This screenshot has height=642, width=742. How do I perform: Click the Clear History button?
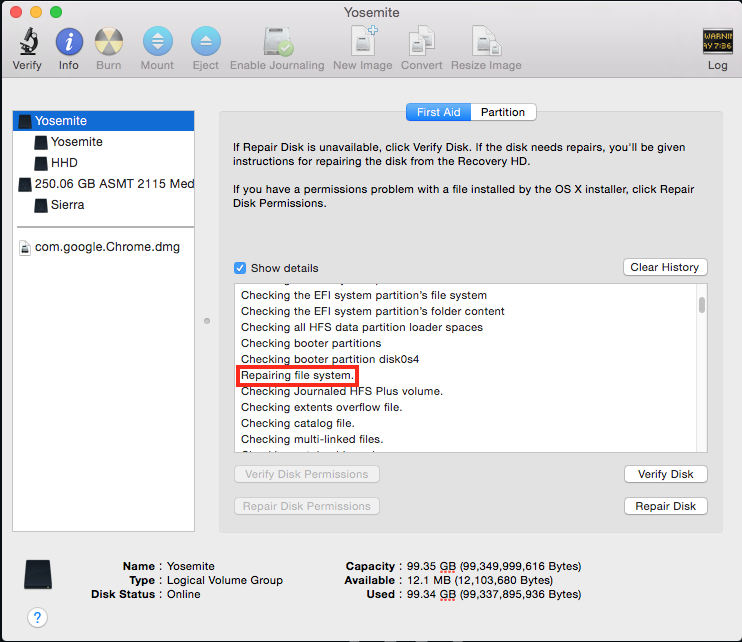665,267
